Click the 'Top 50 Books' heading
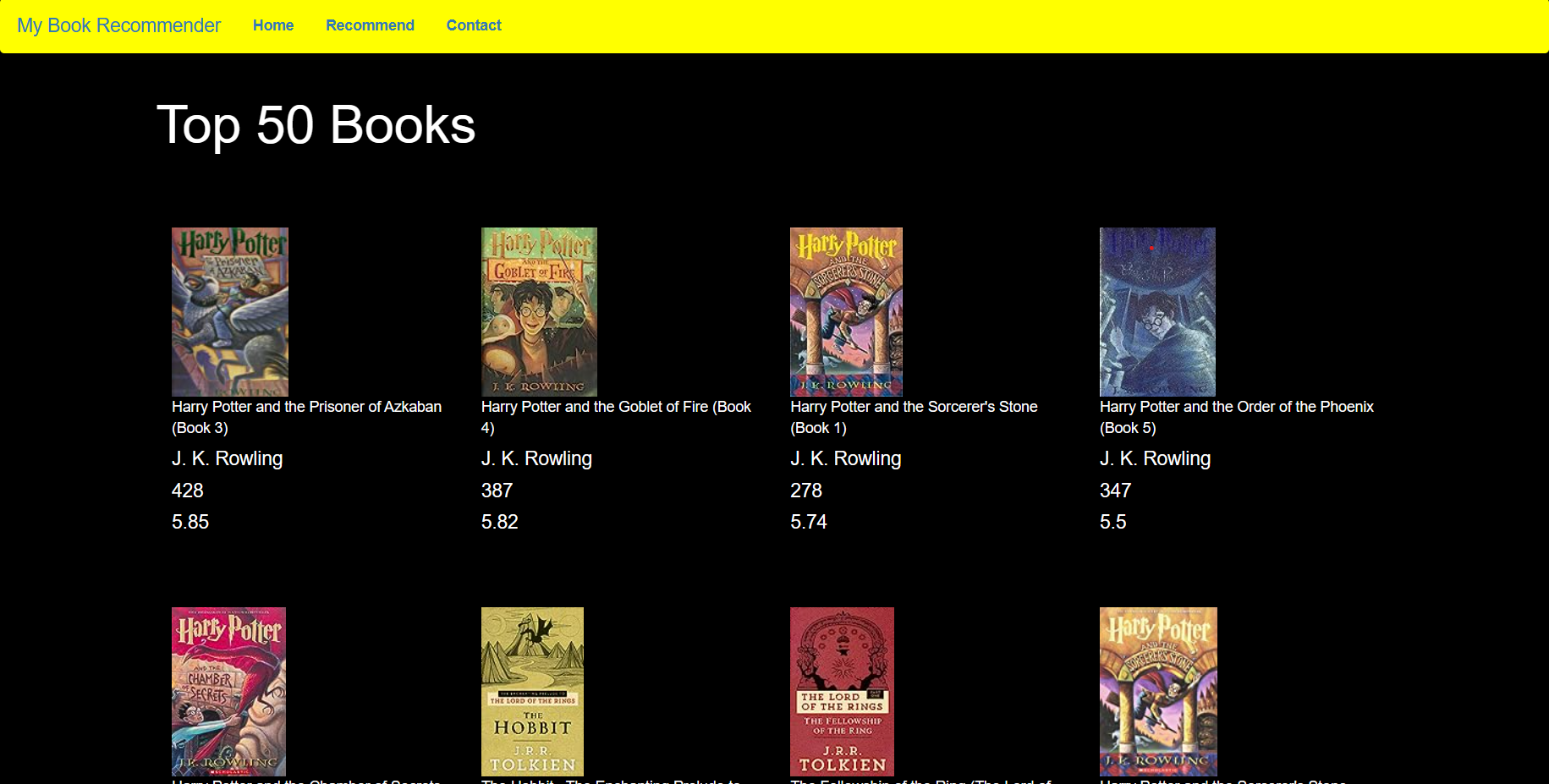 [316, 125]
